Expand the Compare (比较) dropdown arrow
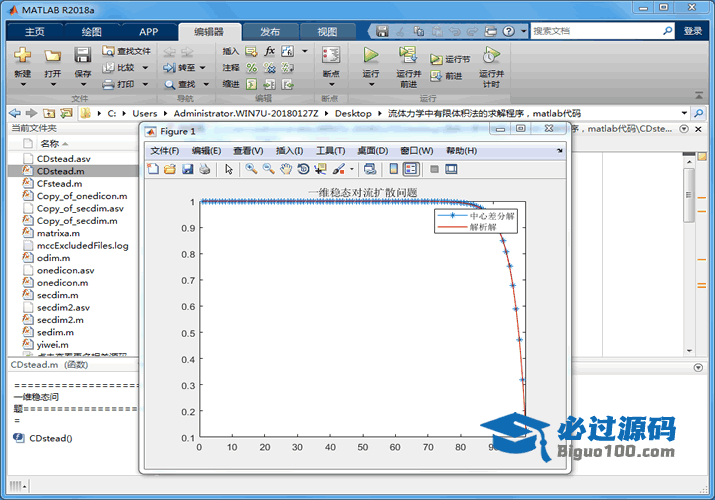Image resolution: width=715 pixels, height=500 pixels. point(145,68)
